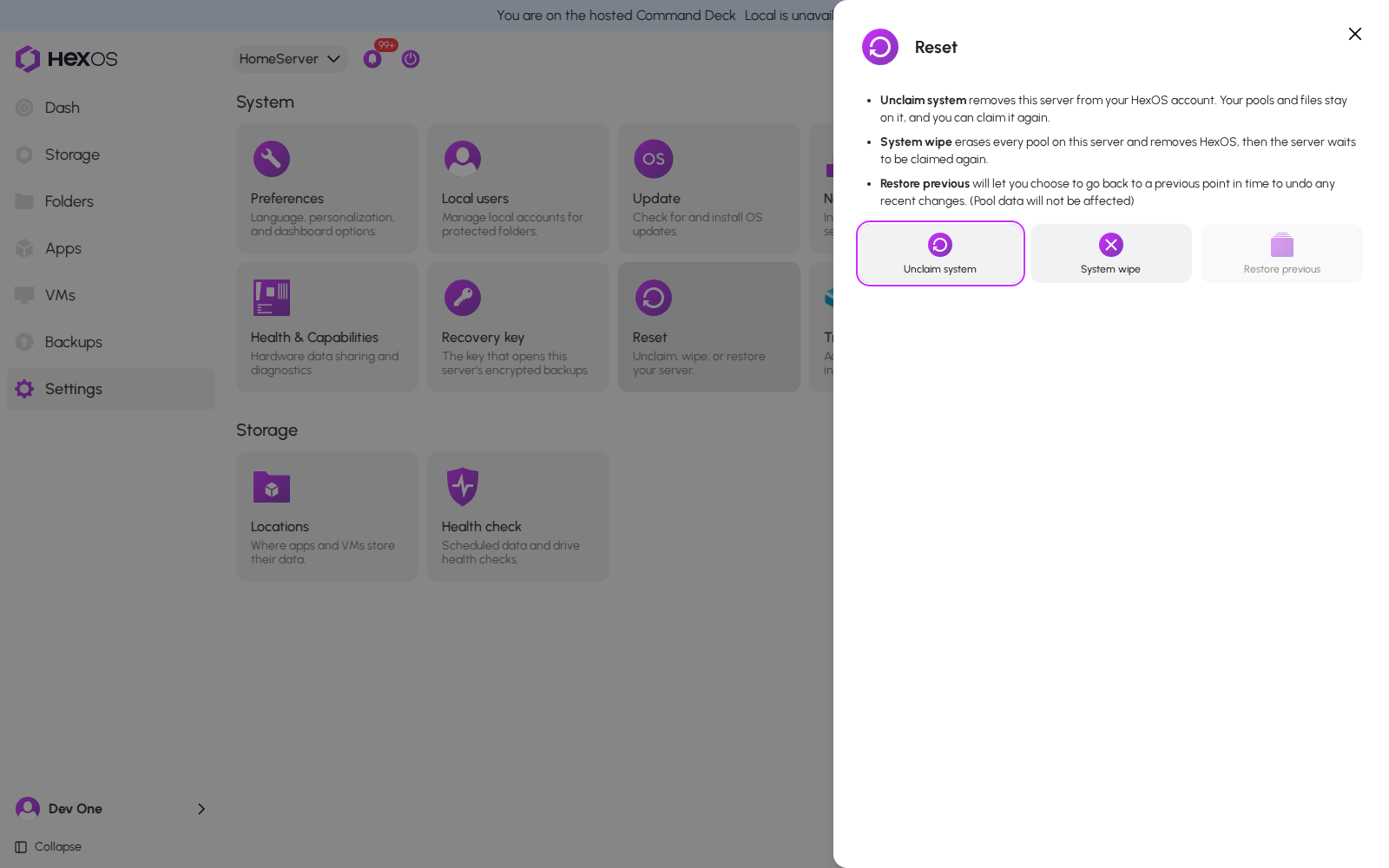The image size is (1389, 868).
Task: Click the HexOS logo
Action: 66,59
